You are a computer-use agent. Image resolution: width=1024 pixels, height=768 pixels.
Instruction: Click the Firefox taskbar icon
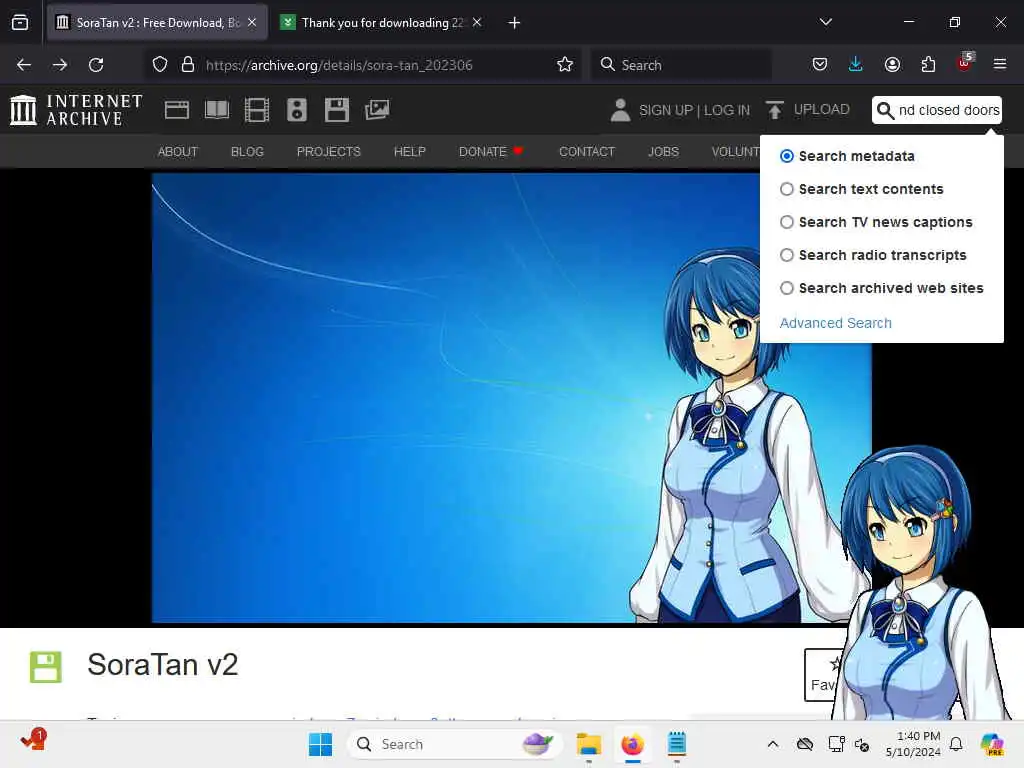[632, 744]
